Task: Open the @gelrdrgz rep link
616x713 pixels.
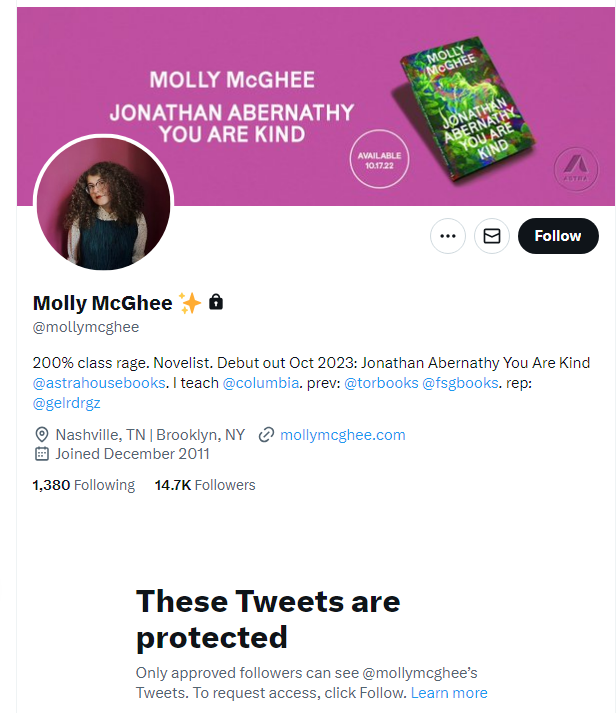Action: coord(67,403)
